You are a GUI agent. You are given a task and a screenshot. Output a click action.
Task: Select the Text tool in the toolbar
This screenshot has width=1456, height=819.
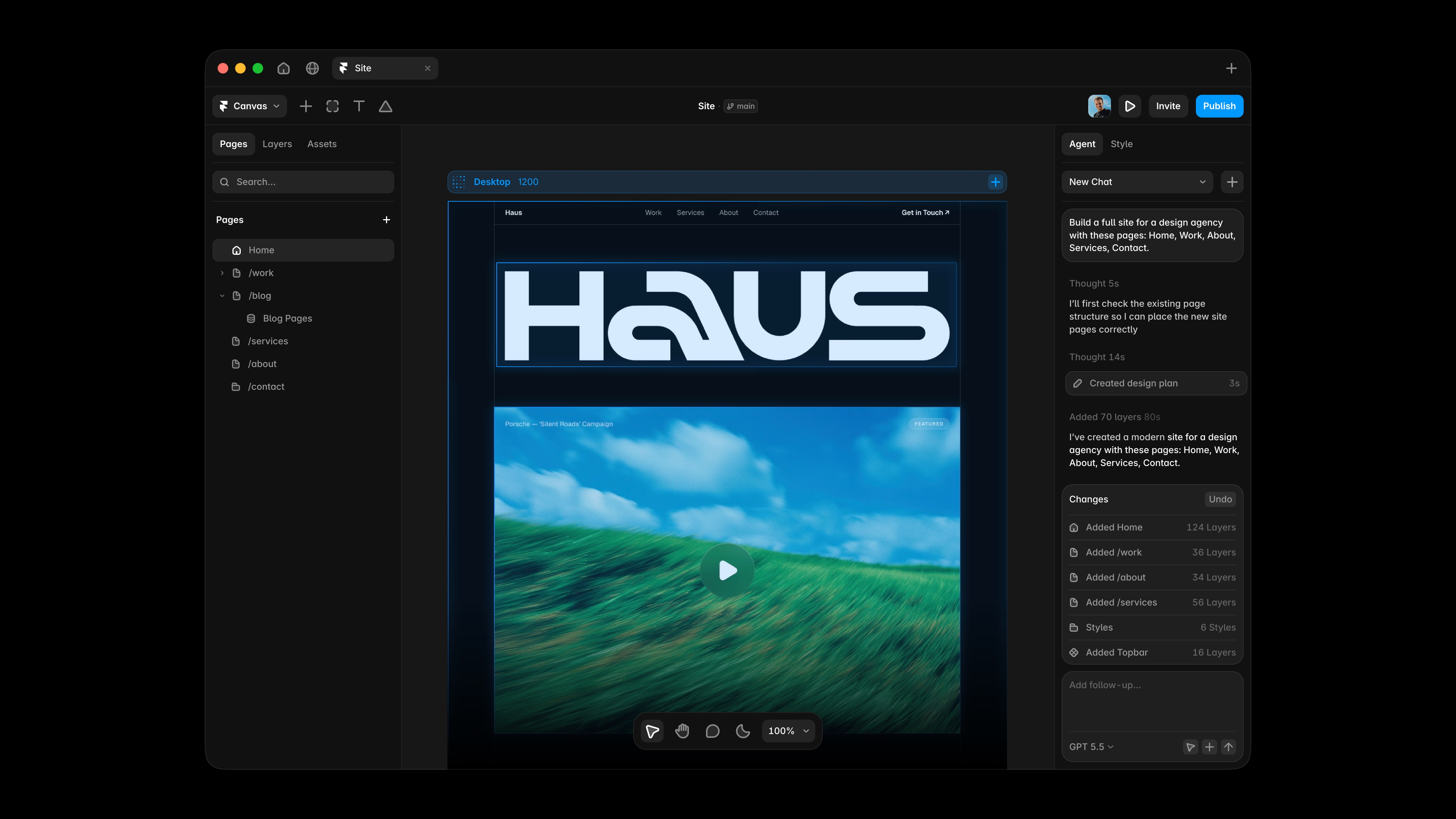point(359,106)
